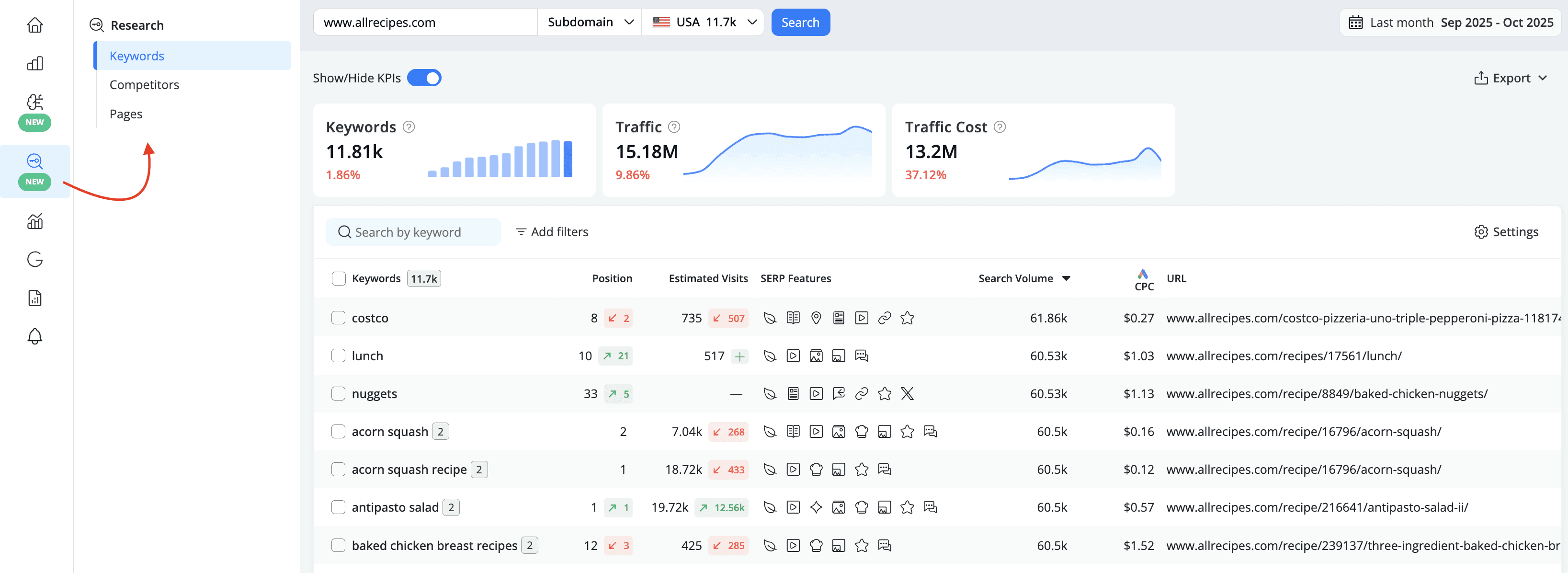
Task: Select the Keywords menu item
Action: (193, 56)
